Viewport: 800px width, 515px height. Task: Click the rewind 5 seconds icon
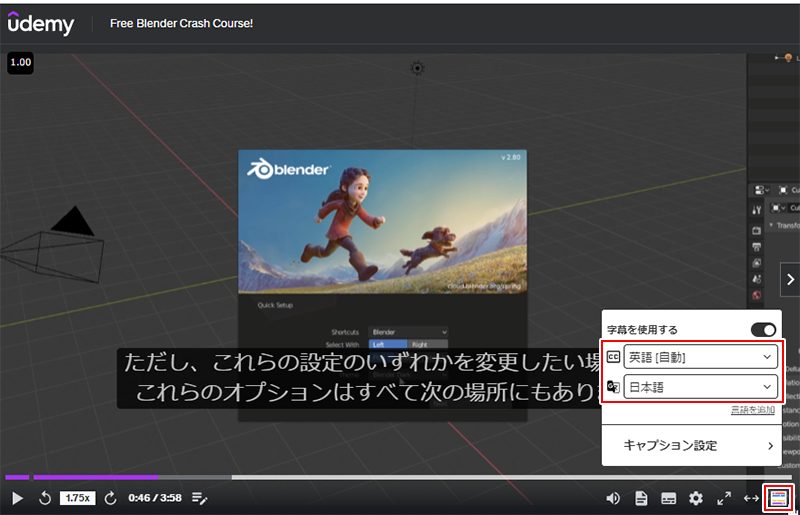click(x=44, y=498)
